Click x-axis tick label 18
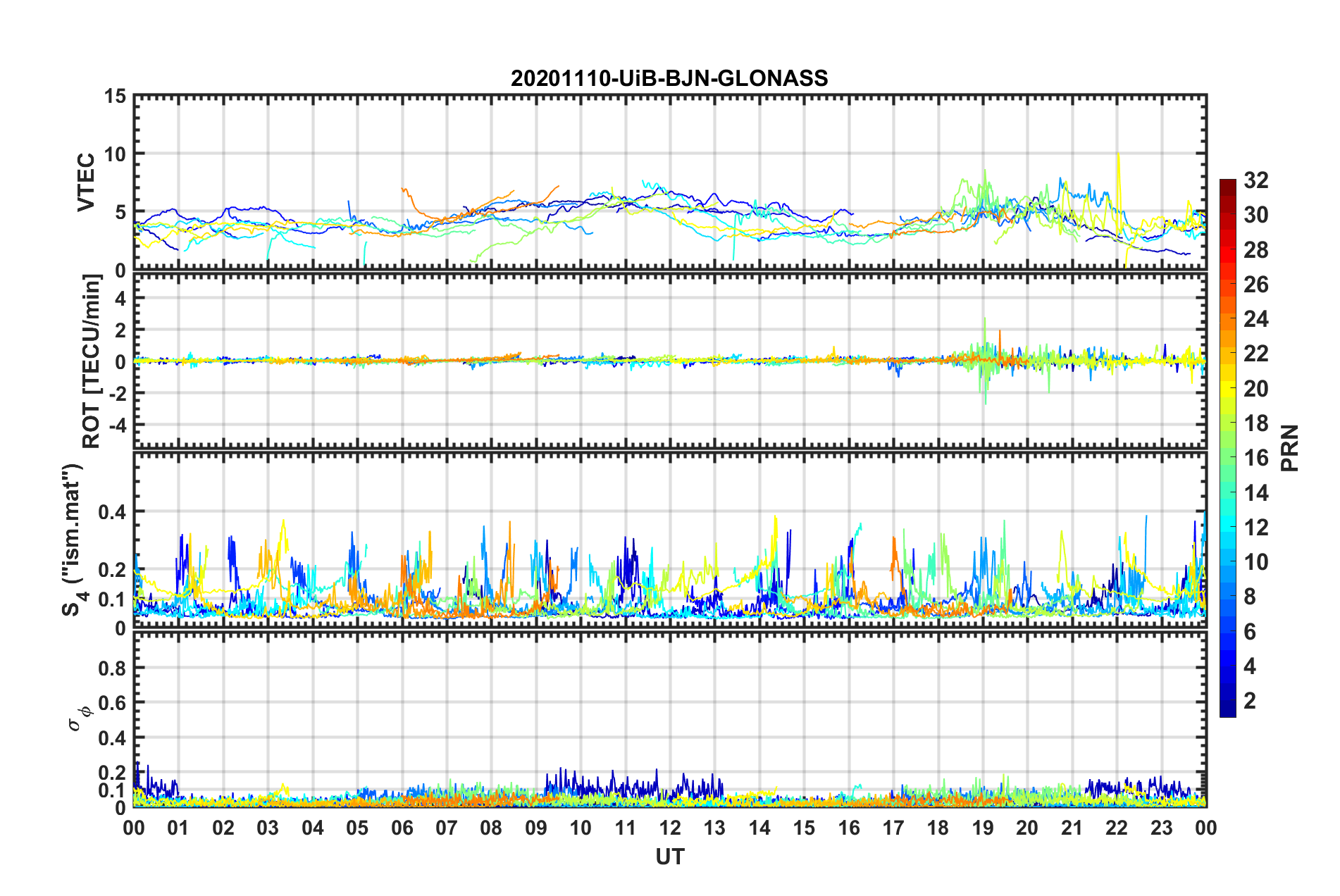1340x896 pixels. pos(938,828)
